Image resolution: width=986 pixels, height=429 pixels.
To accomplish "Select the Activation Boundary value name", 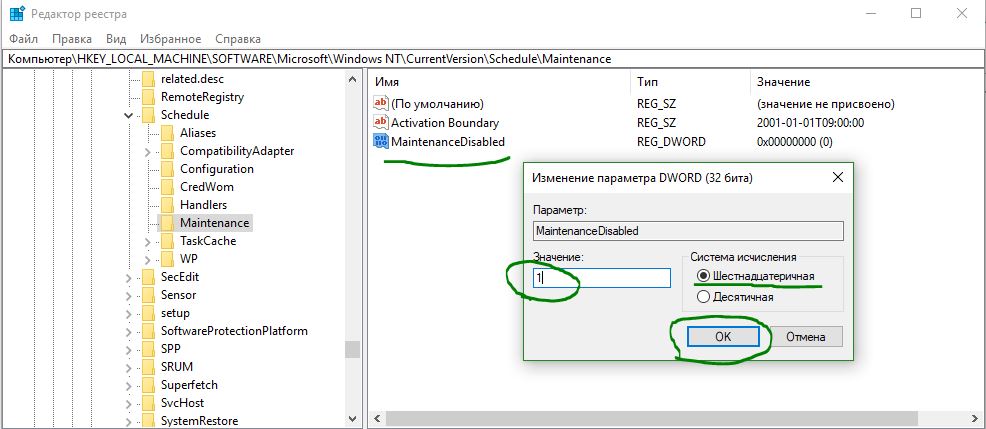I will click(445, 122).
